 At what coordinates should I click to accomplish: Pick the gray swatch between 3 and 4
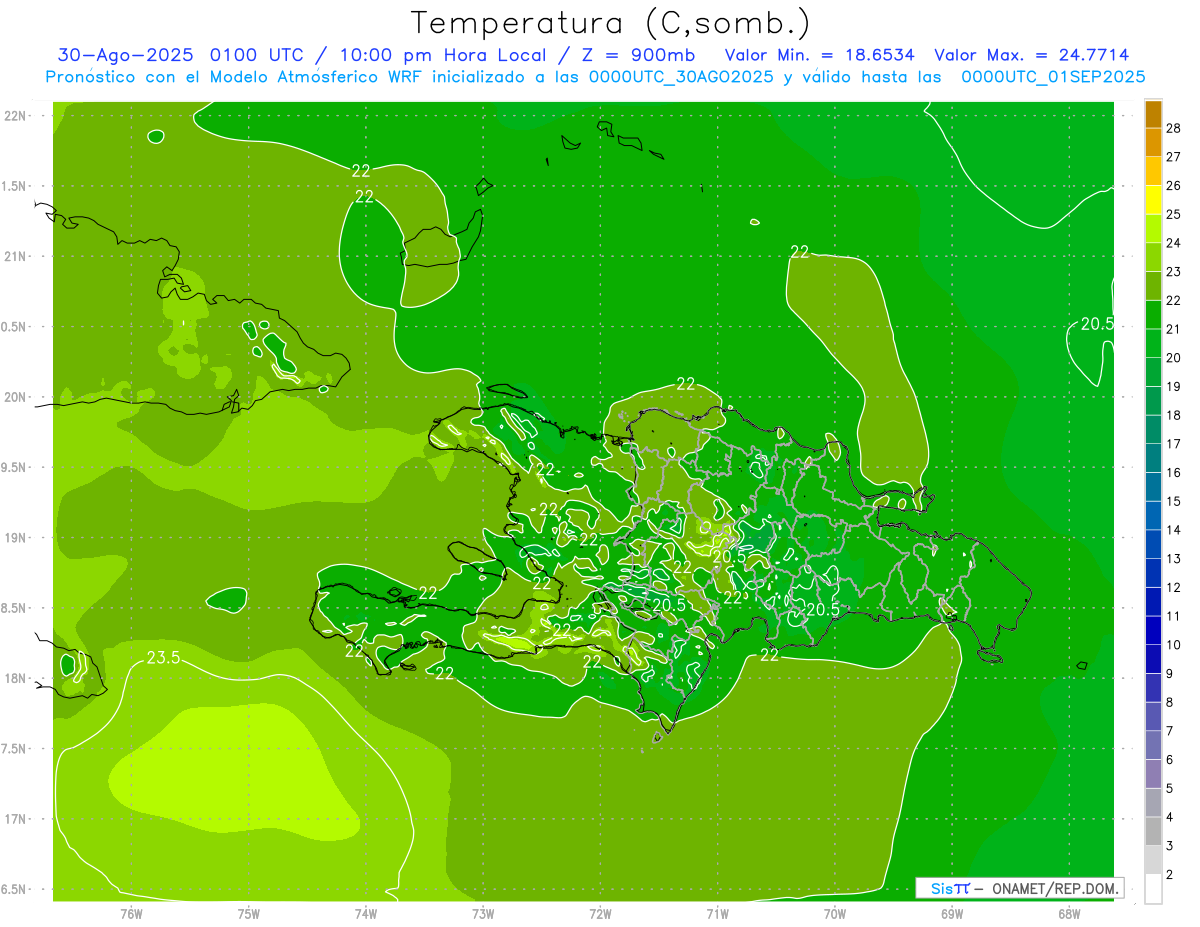point(1153,831)
